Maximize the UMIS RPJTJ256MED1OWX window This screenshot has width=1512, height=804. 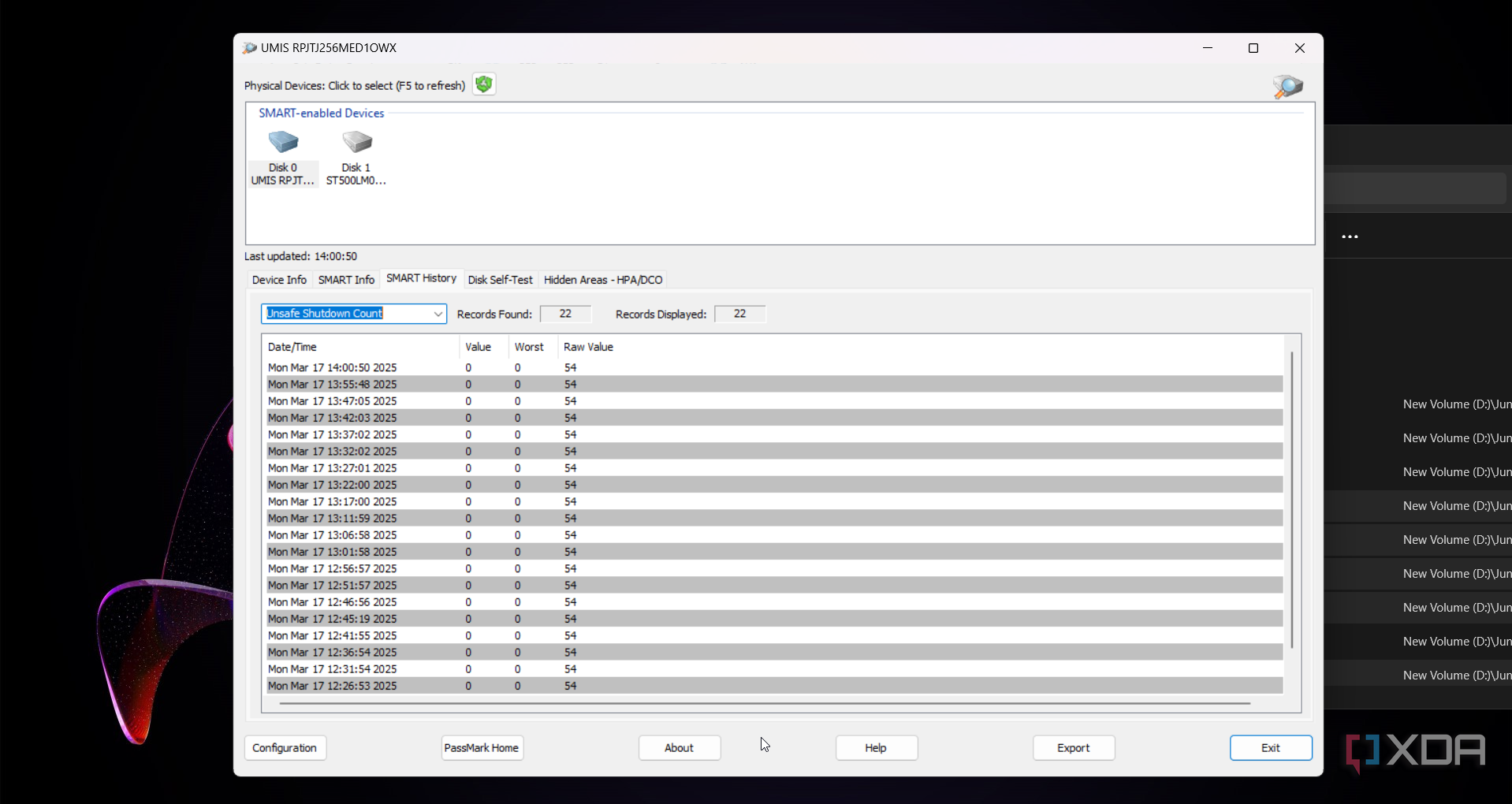[x=1253, y=48]
